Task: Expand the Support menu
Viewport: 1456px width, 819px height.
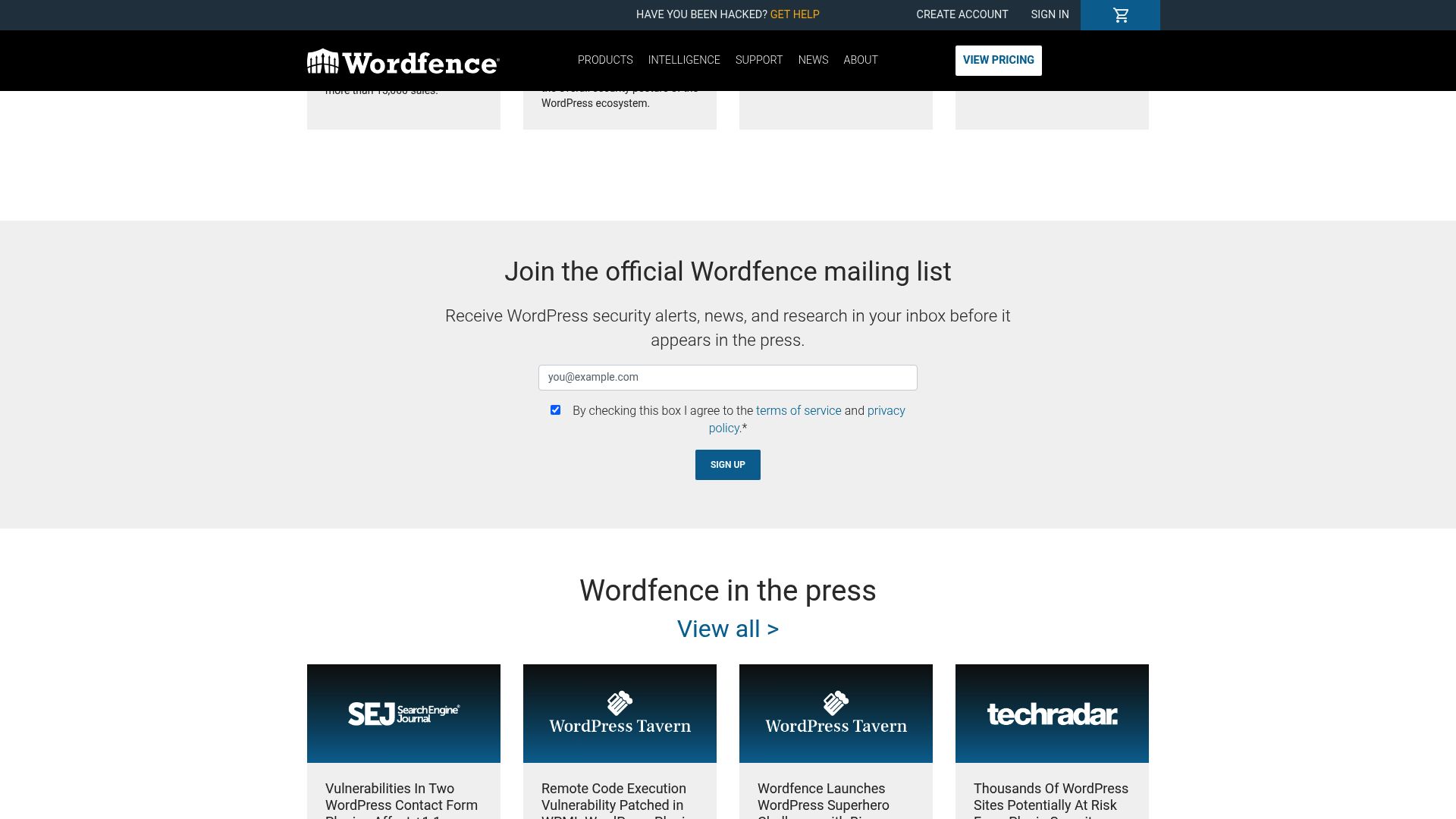Action: click(x=758, y=60)
